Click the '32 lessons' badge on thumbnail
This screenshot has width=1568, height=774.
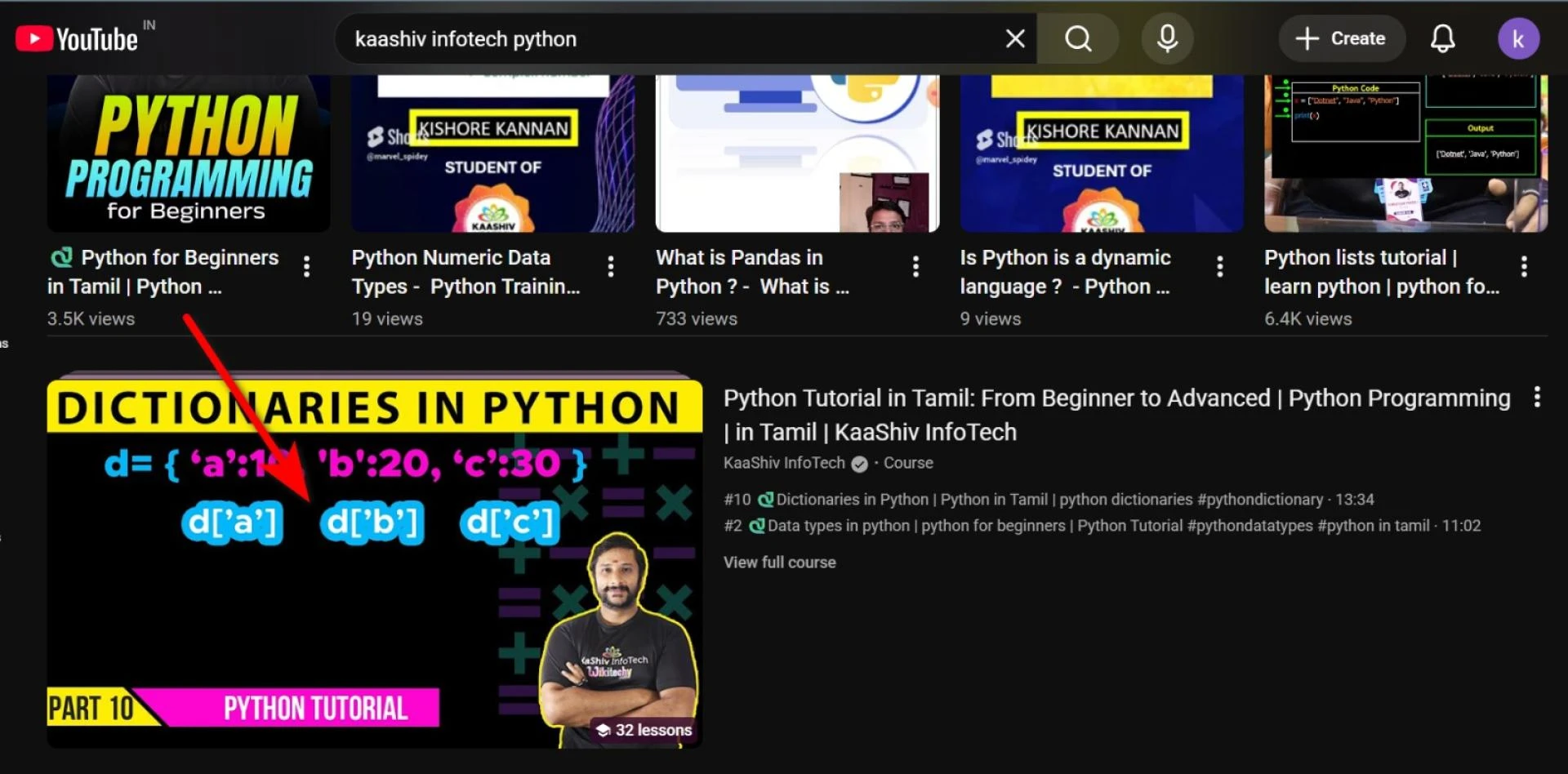[x=644, y=730]
